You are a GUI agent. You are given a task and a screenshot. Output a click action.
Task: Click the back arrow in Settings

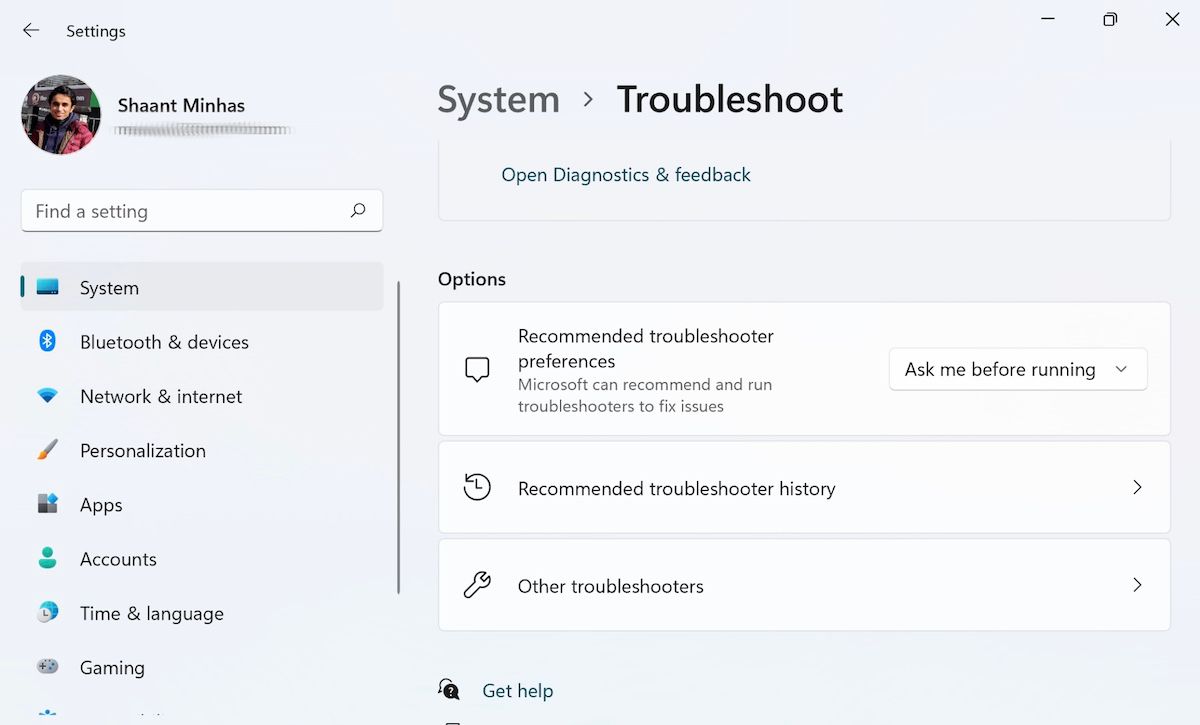coord(31,31)
